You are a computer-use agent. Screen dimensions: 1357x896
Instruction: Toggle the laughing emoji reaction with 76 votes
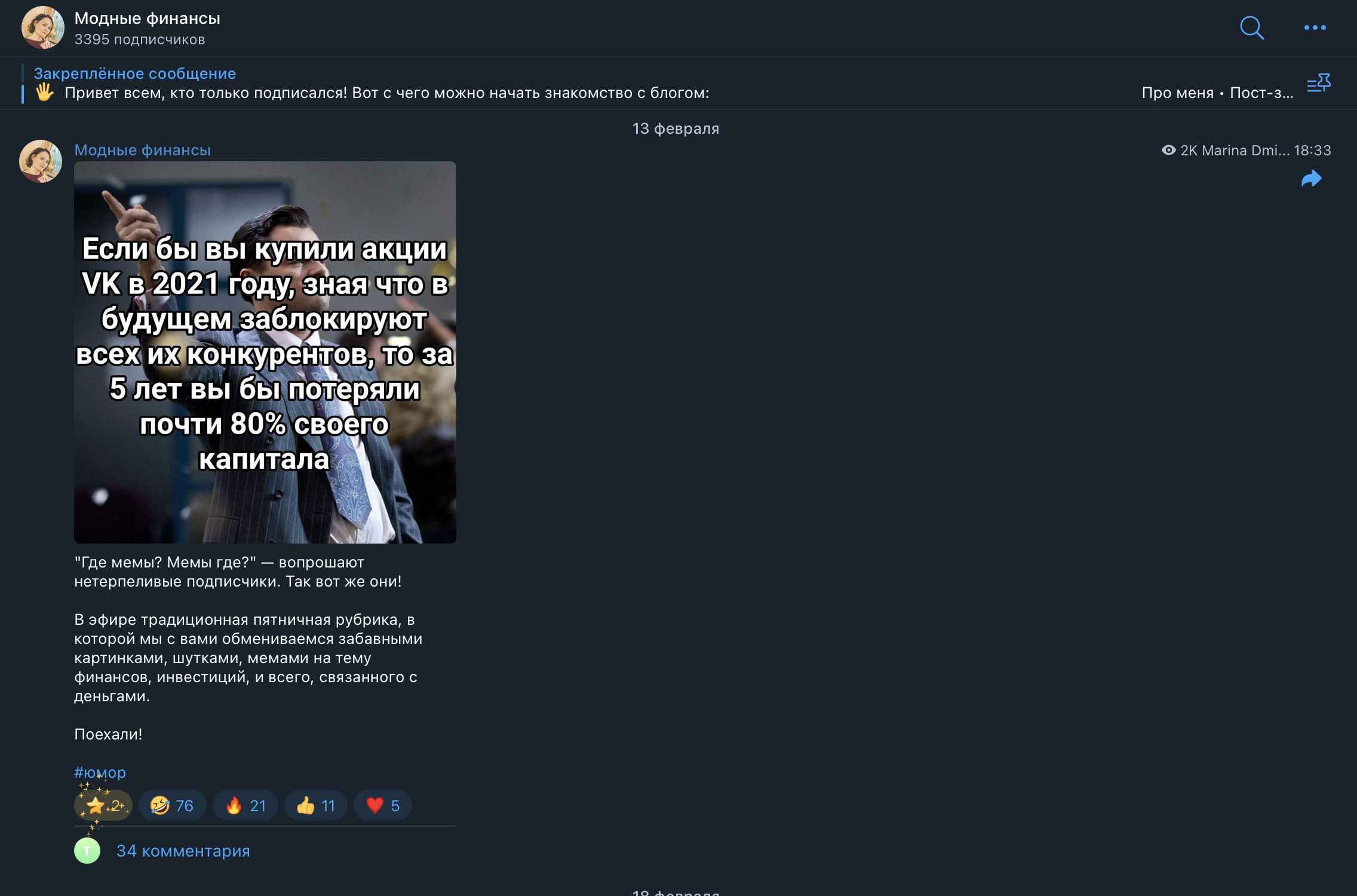coord(171,805)
